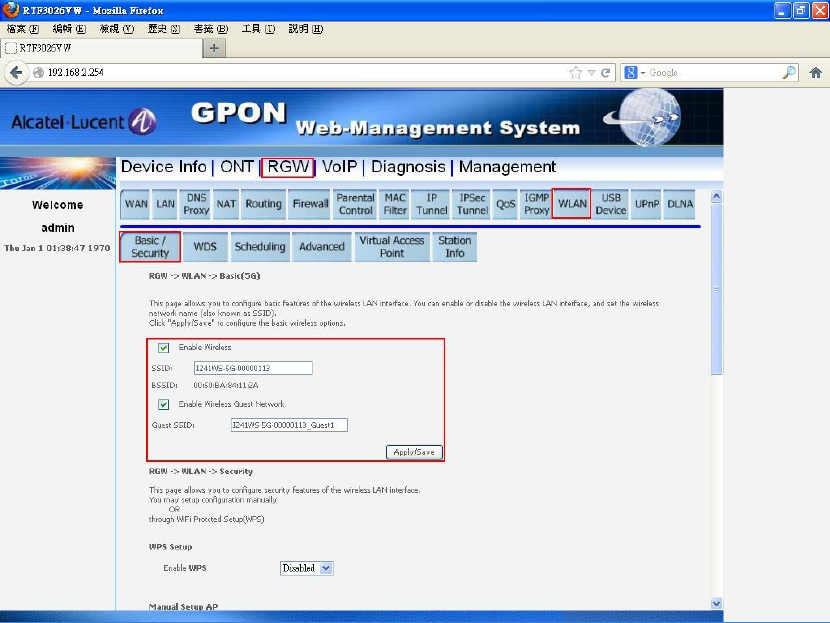The image size is (830, 623).
Task: Open the Diagnosis section
Action: [408, 167]
